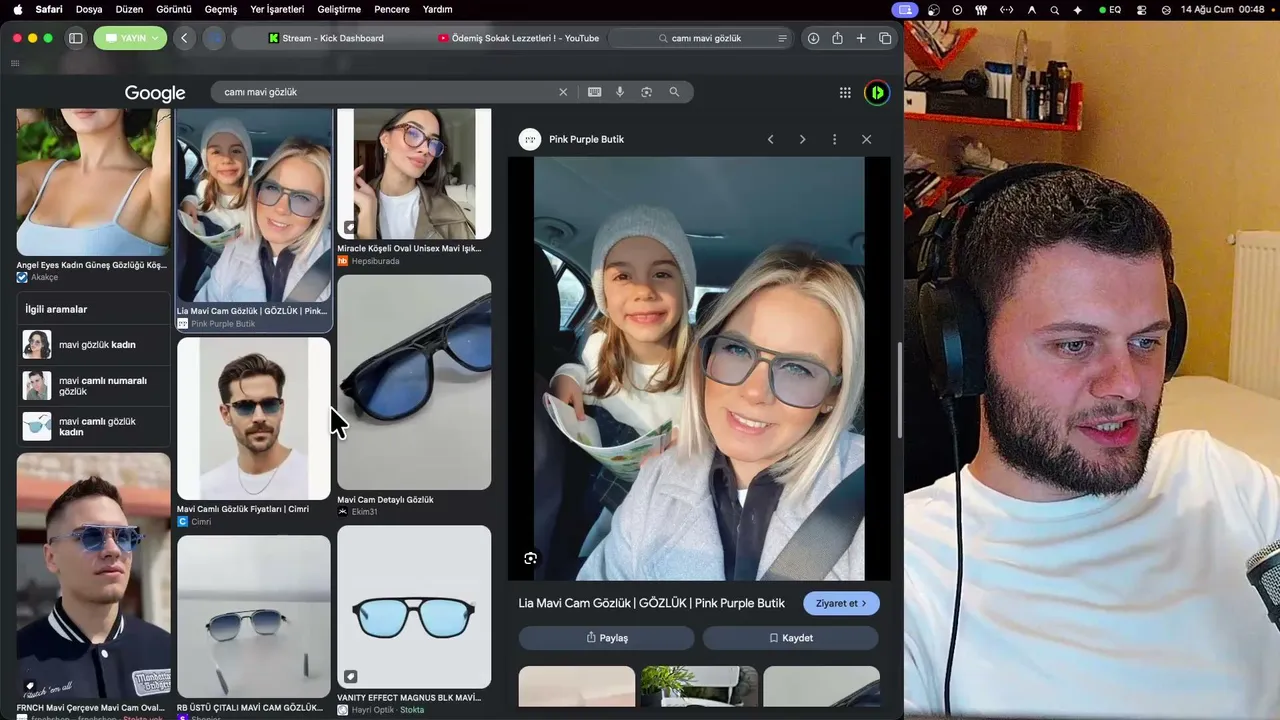Click the EQ status item in menu bar
This screenshot has height=720, width=1280.
point(1110,9)
